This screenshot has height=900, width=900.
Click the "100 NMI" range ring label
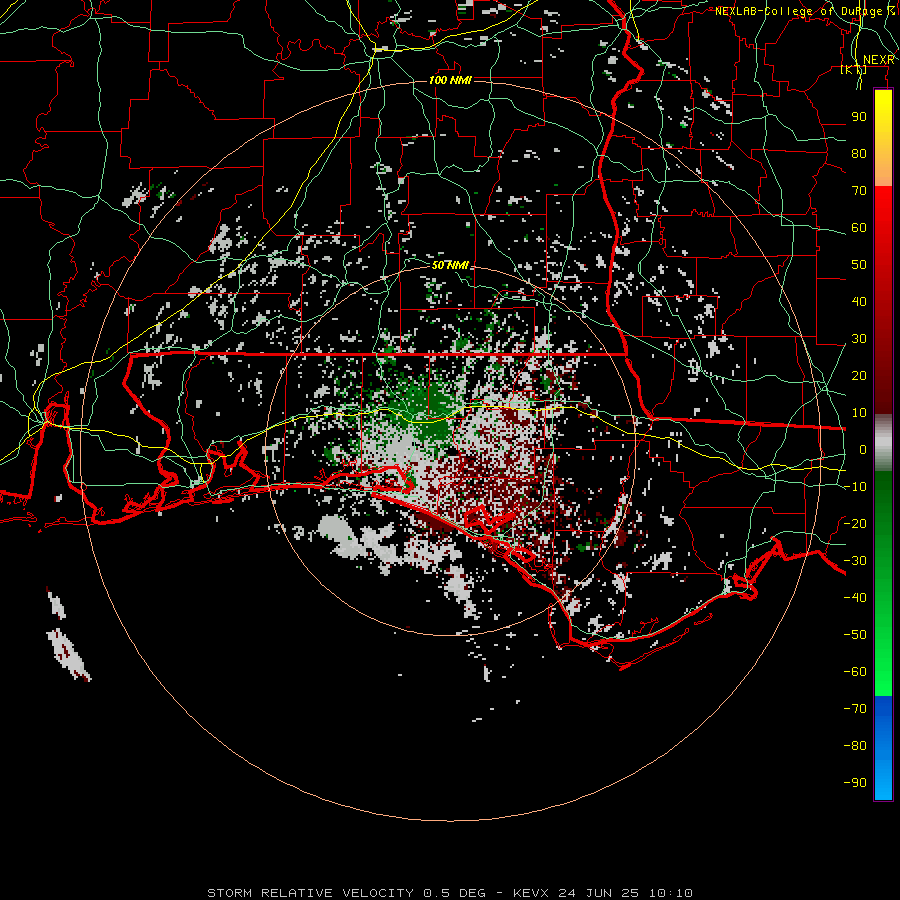[x=450, y=80]
